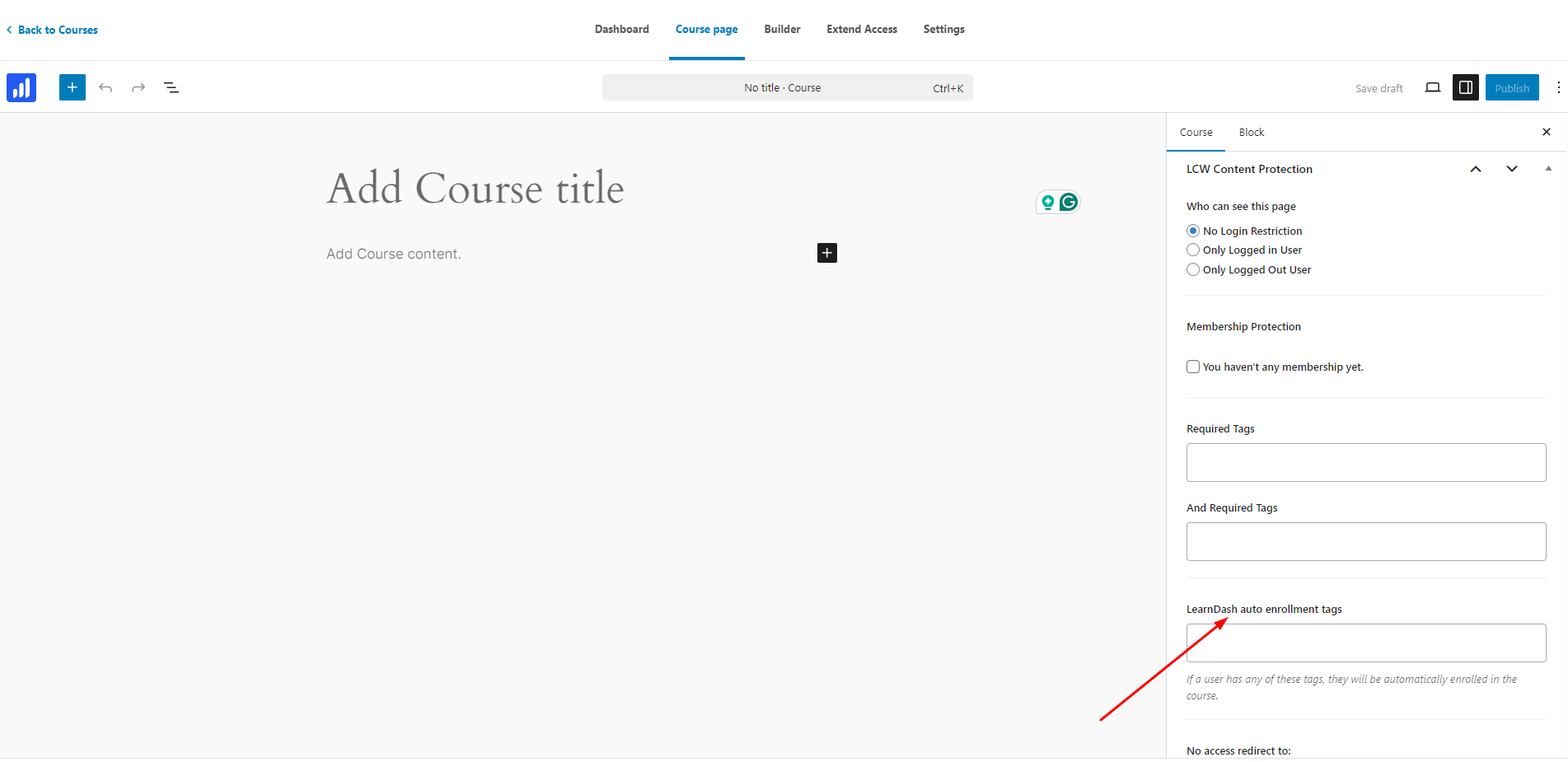This screenshot has height=762, width=1568.
Task: Select No Login Restriction option
Action: point(1193,231)
